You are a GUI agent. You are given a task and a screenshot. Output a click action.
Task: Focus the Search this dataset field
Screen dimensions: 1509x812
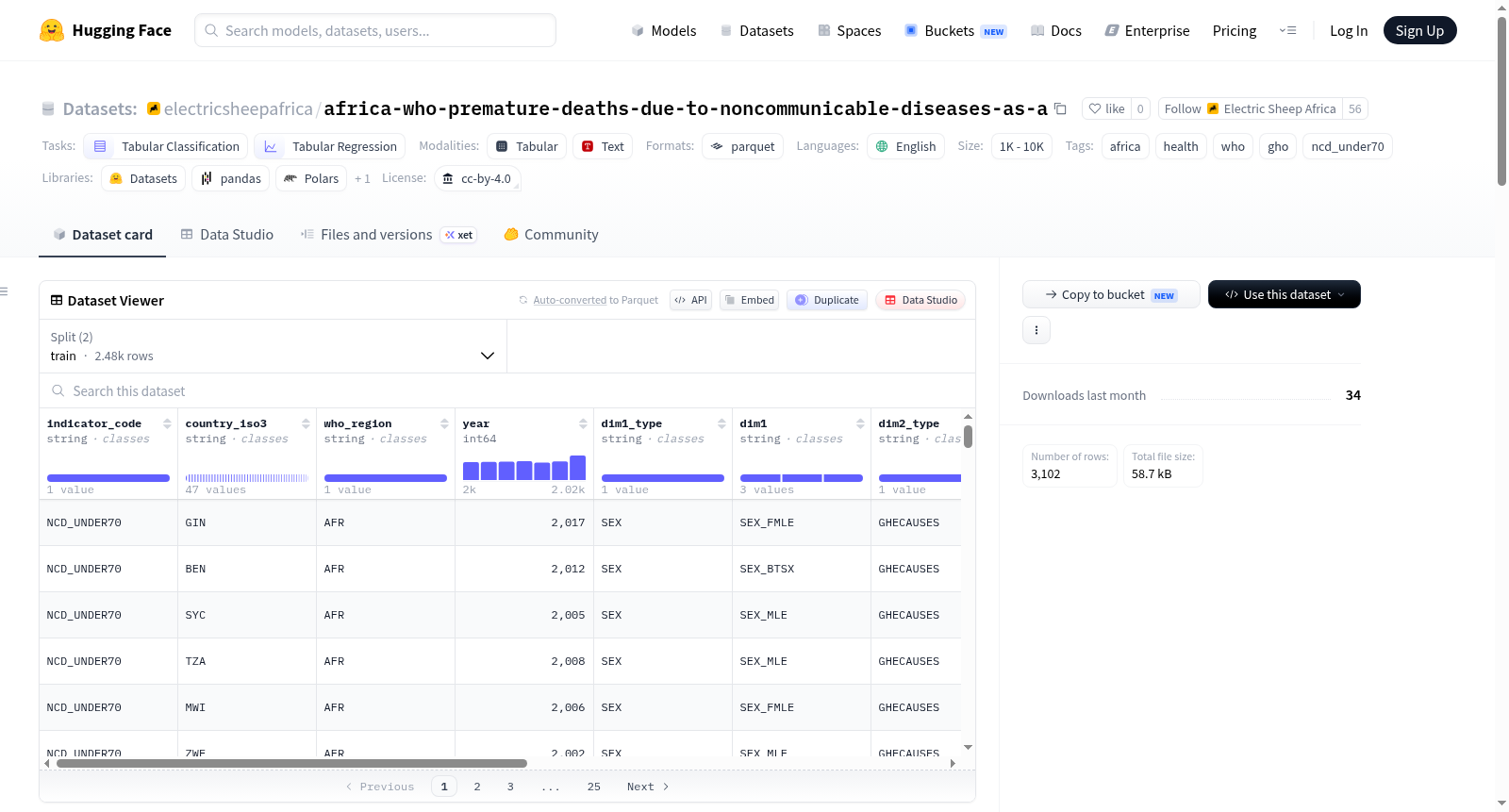507,390
